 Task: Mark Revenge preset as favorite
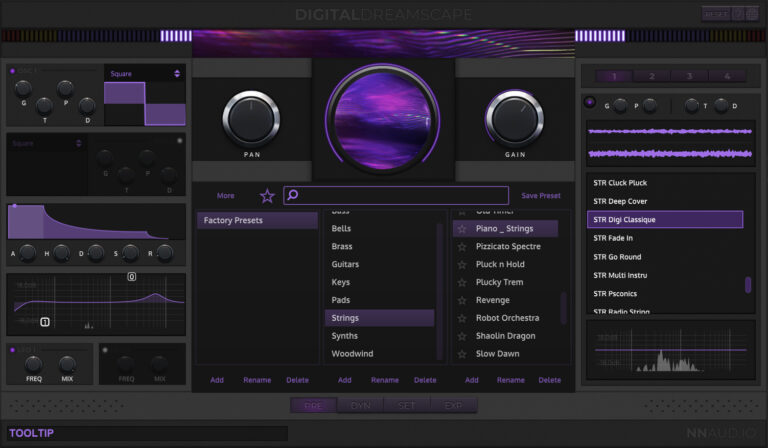(x=461, y=300)
